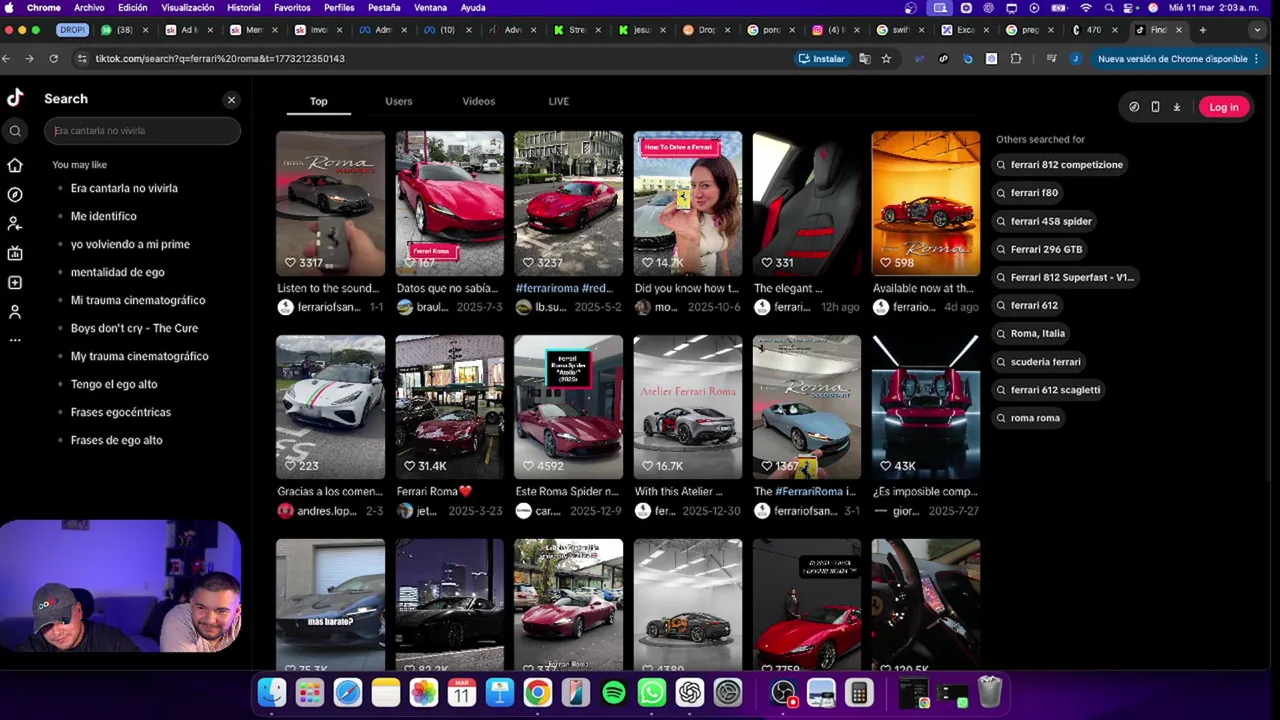Open Spotify from the Dock
This screenshot has width=1280, height=720.
[x=613, y=692]
